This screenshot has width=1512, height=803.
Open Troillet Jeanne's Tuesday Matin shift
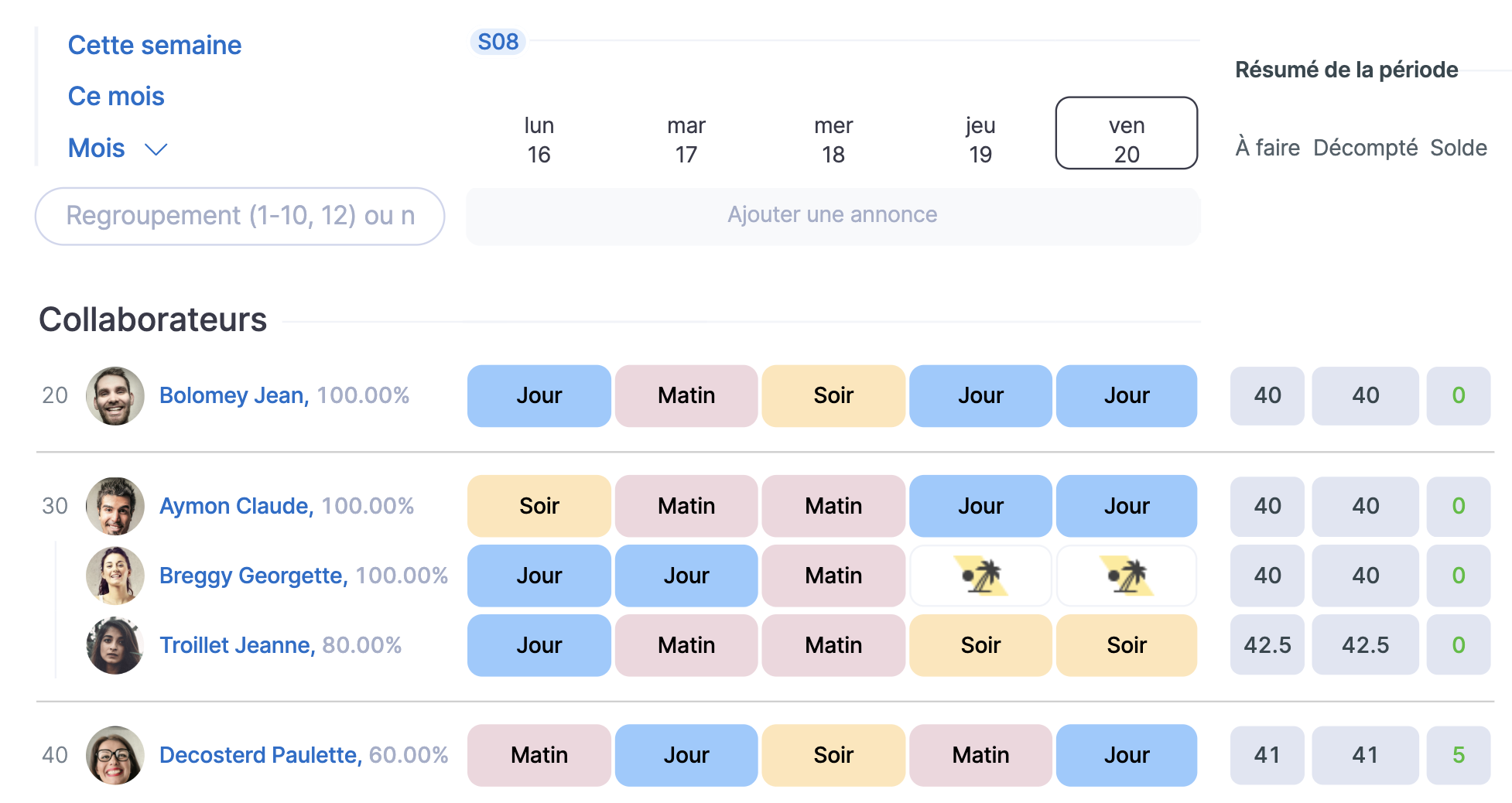click(x=686, y=645)
